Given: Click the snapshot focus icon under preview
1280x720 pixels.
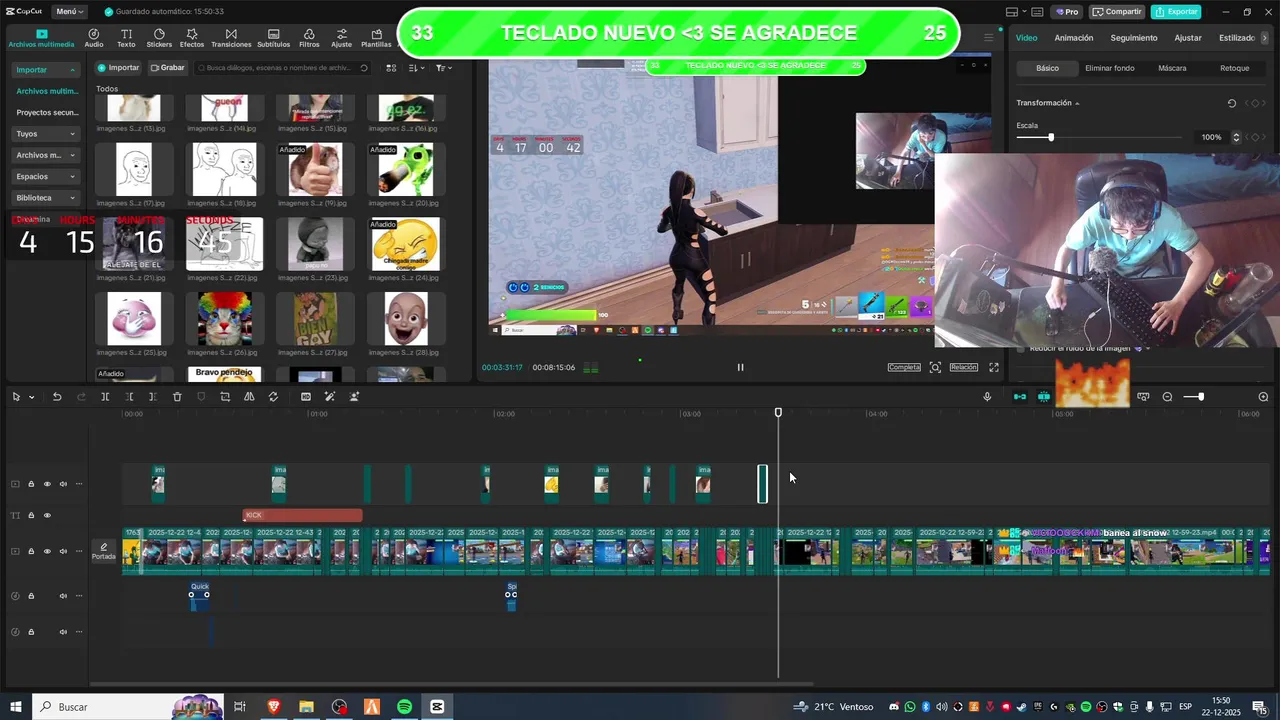Looking at the screenshot, I should [935, 367].
